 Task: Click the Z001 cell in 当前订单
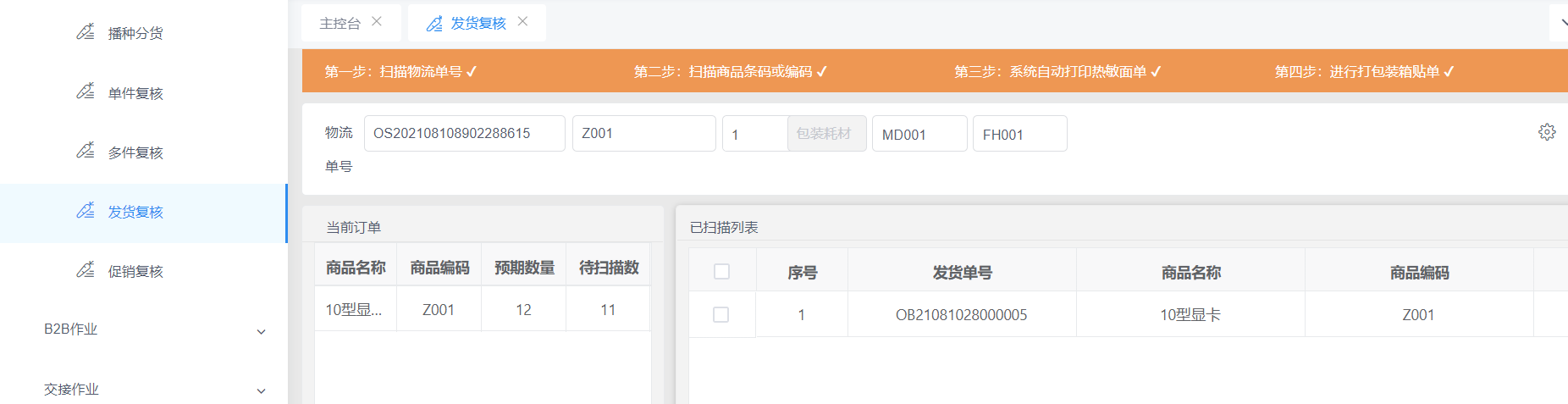(439, 309)
